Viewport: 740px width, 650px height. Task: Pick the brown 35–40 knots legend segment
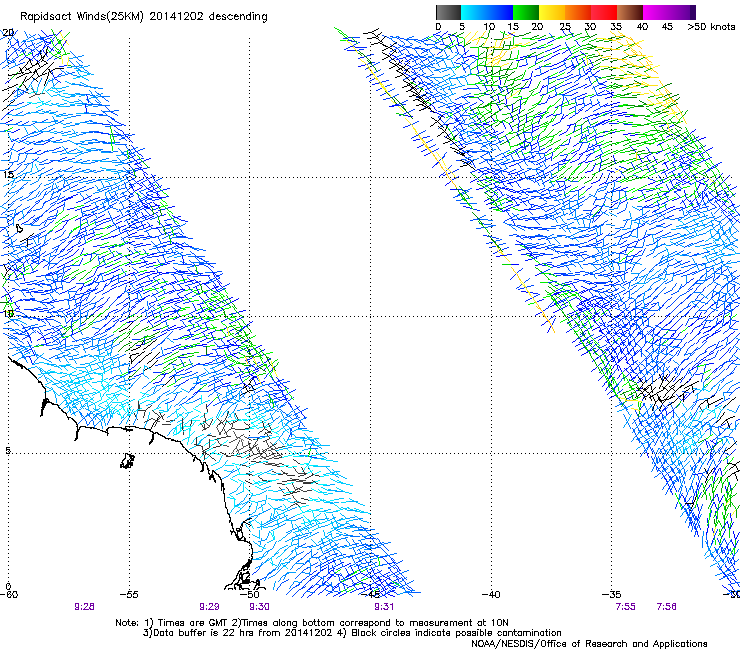click(x=630, y=12)
